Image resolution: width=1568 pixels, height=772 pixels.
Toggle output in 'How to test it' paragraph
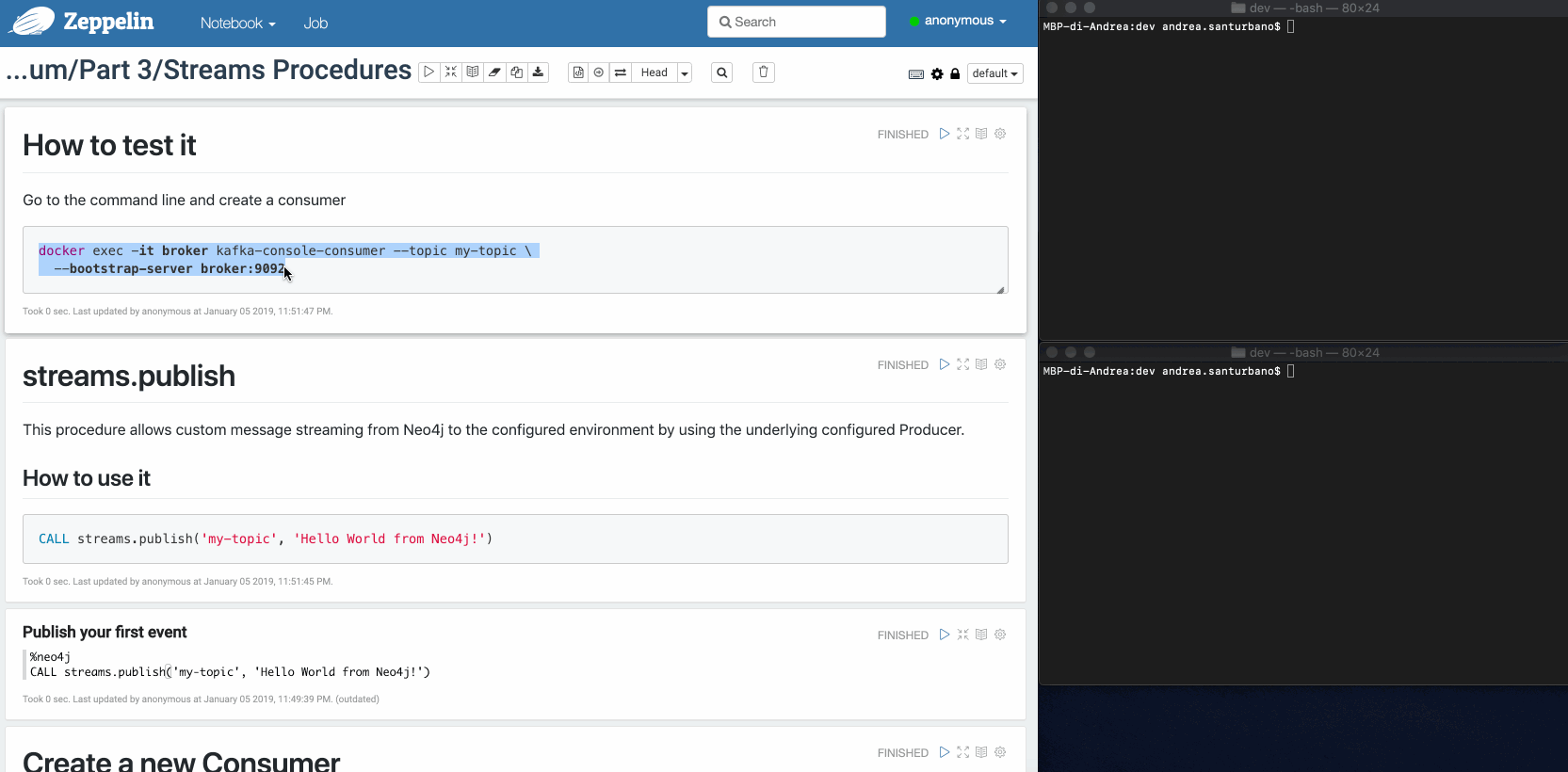(x=981, y=134)
